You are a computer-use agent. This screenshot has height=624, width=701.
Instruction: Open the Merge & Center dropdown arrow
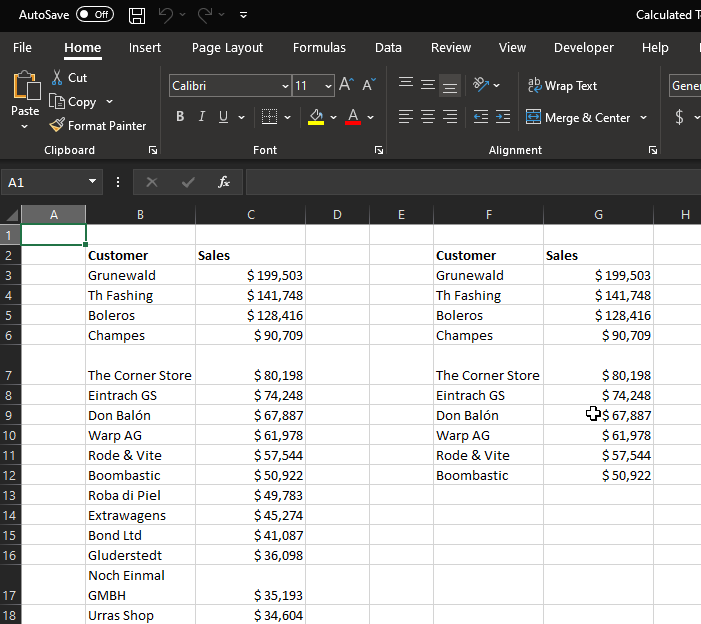pyautogui.click(x=643, y=117)
